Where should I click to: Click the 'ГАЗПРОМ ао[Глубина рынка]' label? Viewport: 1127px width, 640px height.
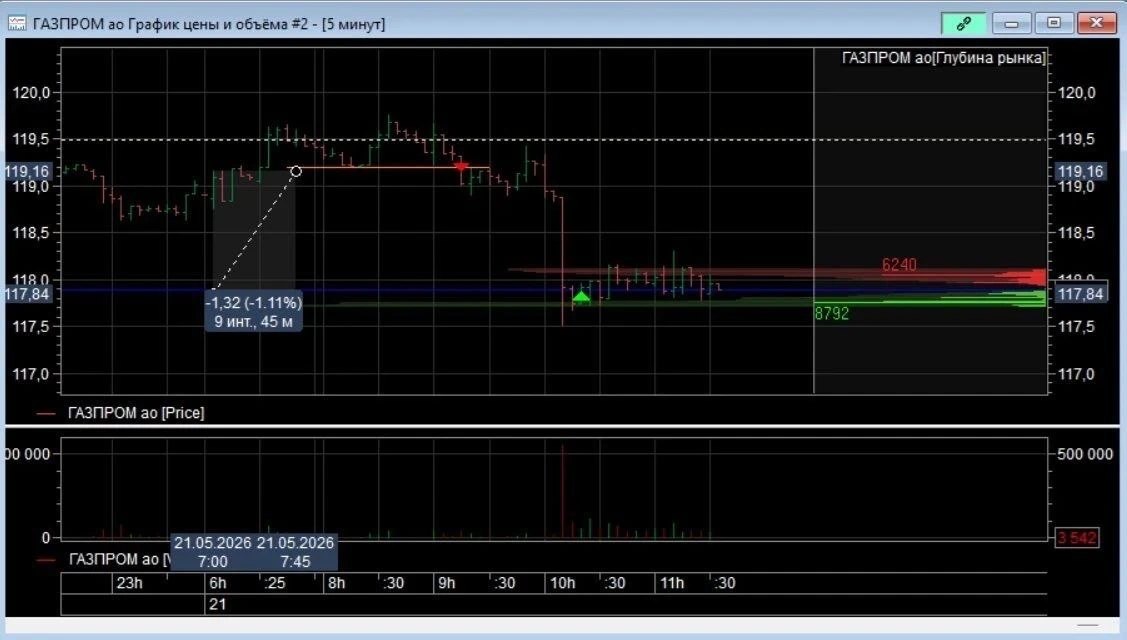[943, 58]
